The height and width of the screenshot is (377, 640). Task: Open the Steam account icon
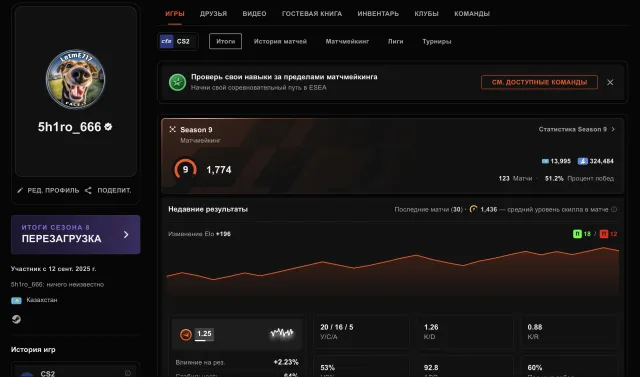click(x=16, y=319)
